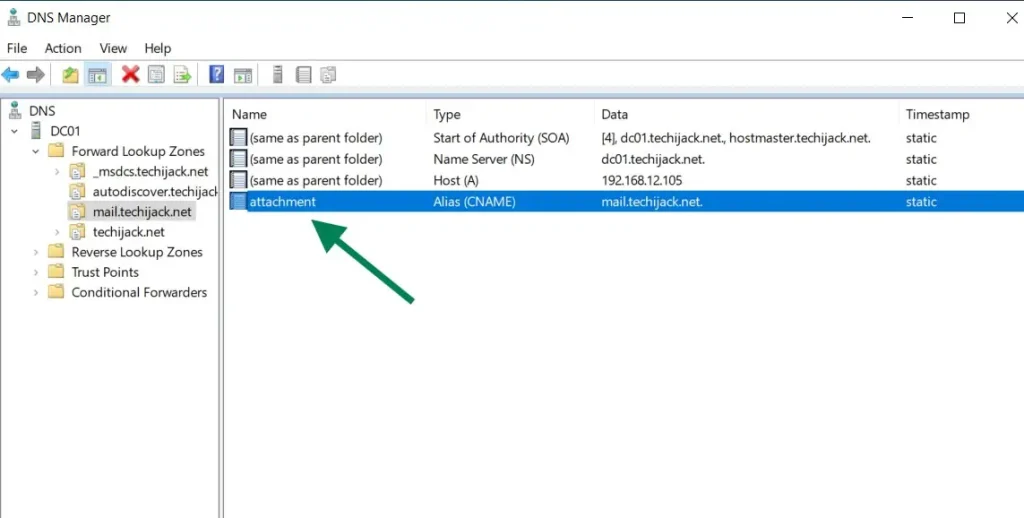Image resolution: width=1024 pixels, height=518 pixels.
Task: Select the mail.techijack.net zone in tree
Action: [142, 212]
